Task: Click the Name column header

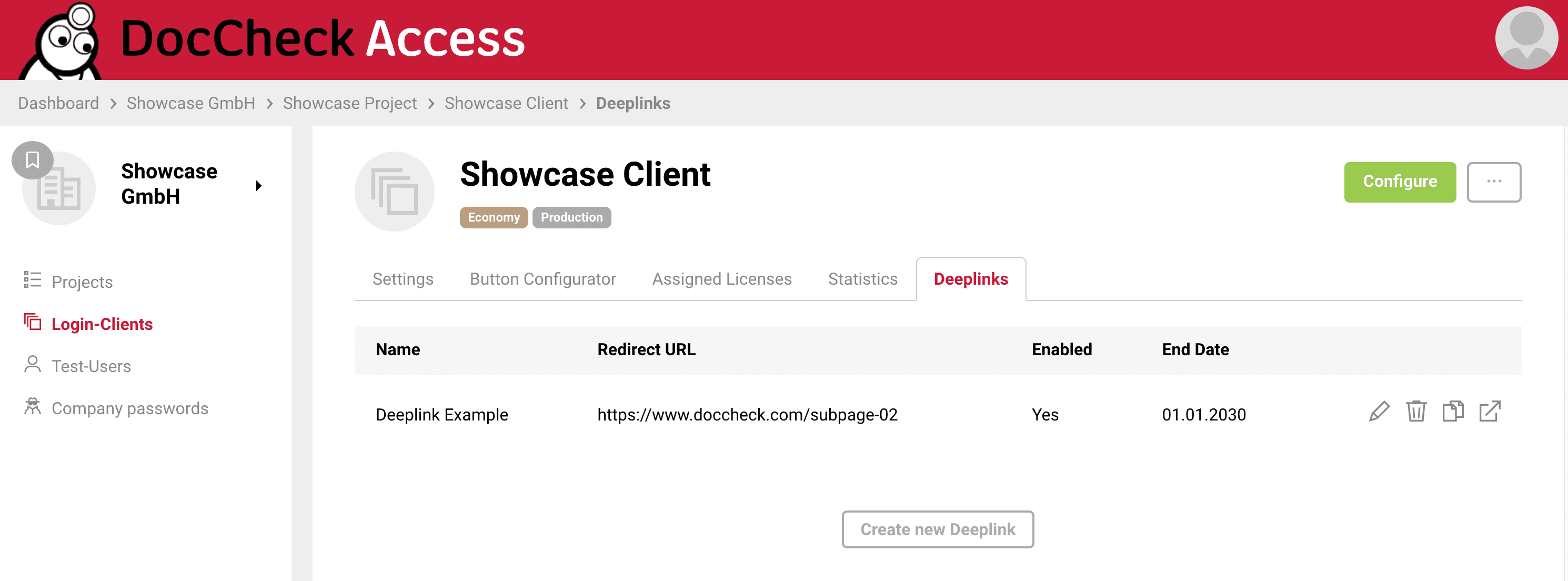Action: click(397, 349)
